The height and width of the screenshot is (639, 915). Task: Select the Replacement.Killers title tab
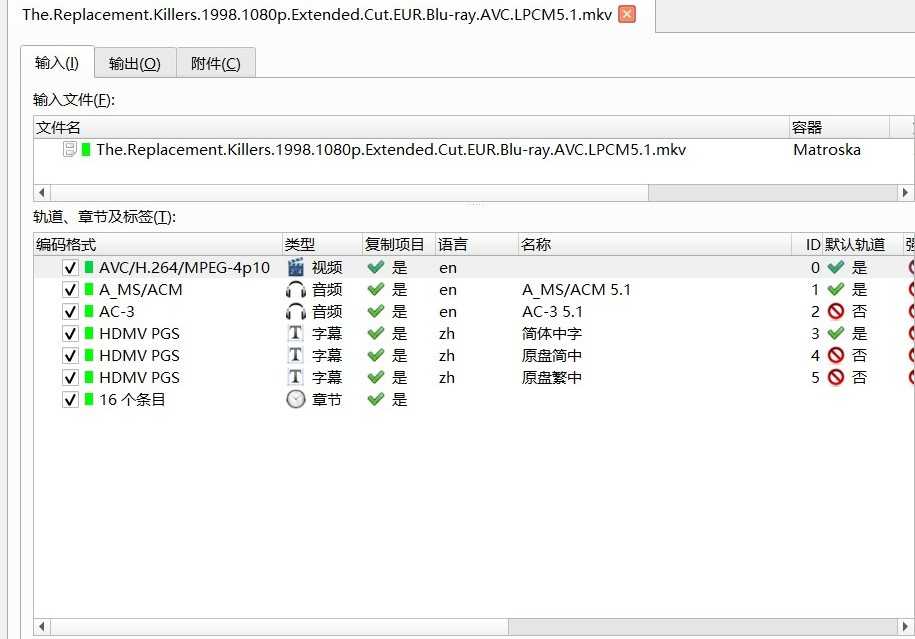(x=317, y=14)
